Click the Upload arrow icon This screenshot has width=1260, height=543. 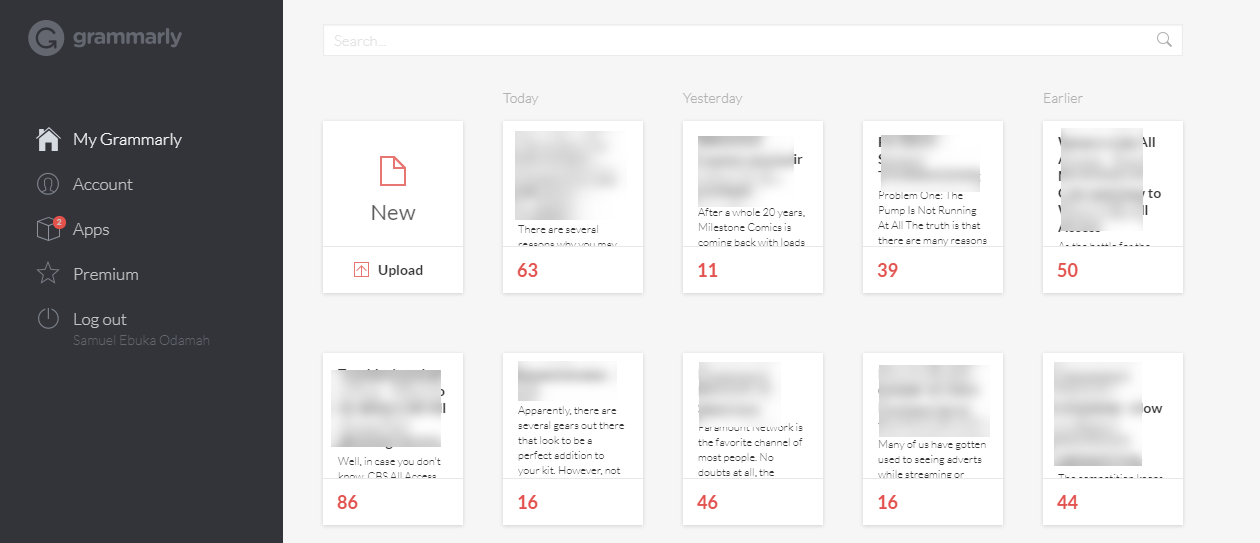(362, 270)
